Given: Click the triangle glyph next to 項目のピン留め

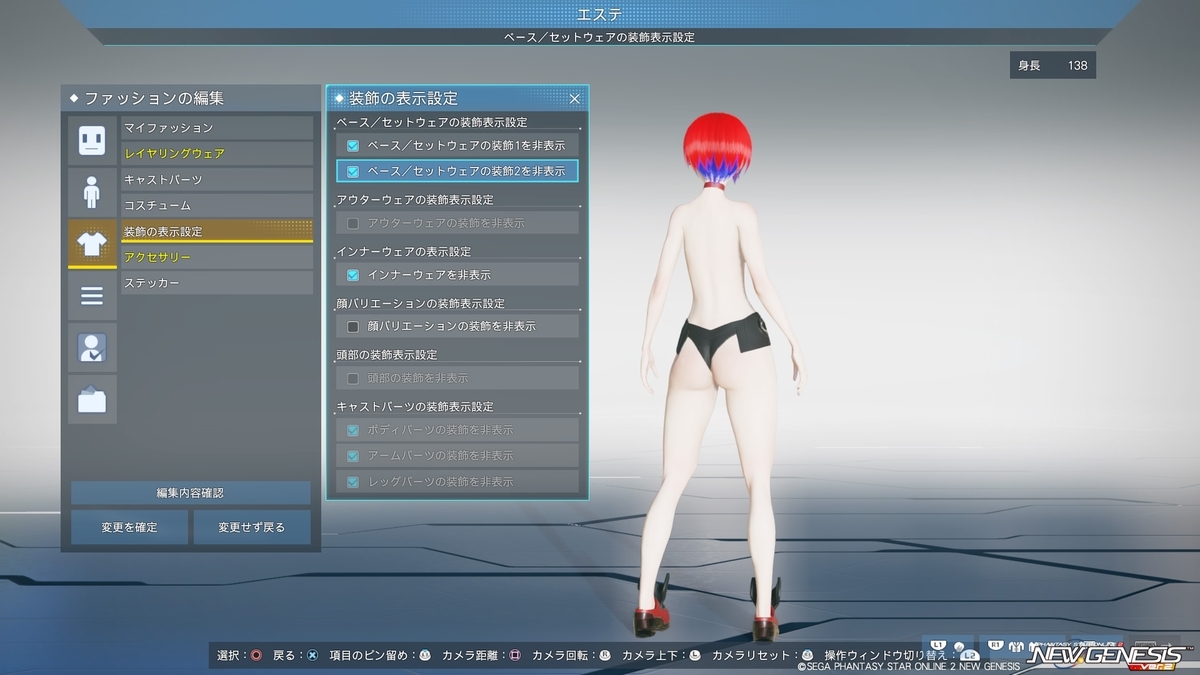Looking at the screenshot, I should [x=425, y=656].
